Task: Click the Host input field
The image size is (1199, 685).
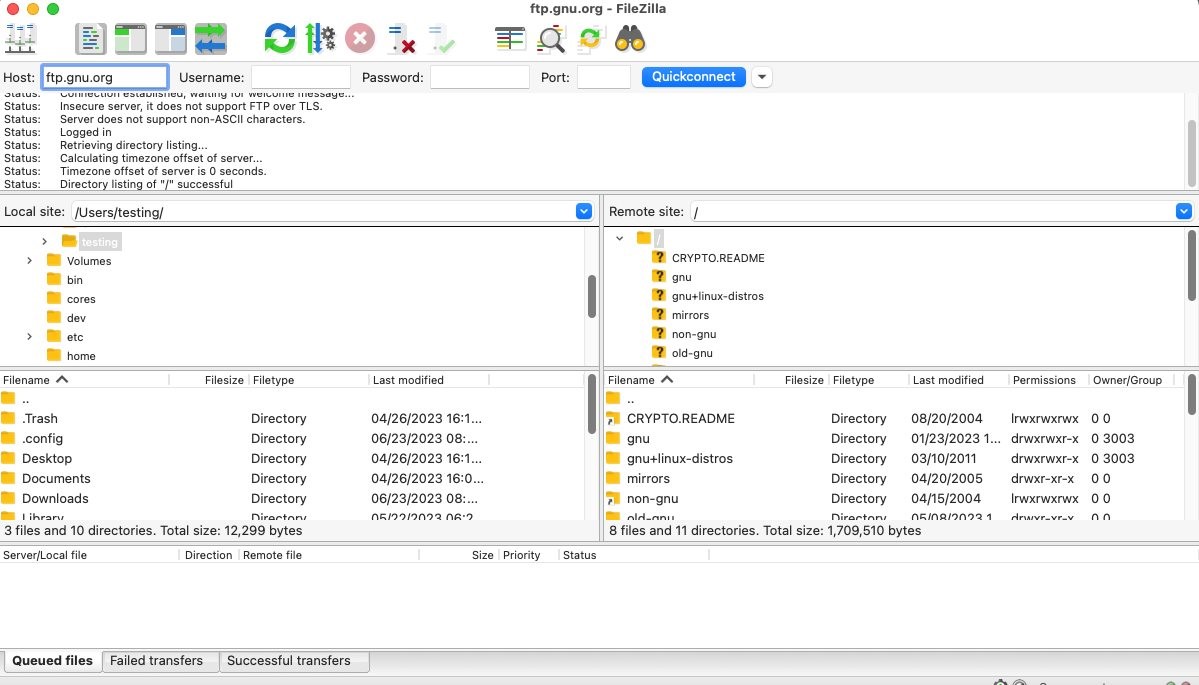Action: click(x=105, y=77)
